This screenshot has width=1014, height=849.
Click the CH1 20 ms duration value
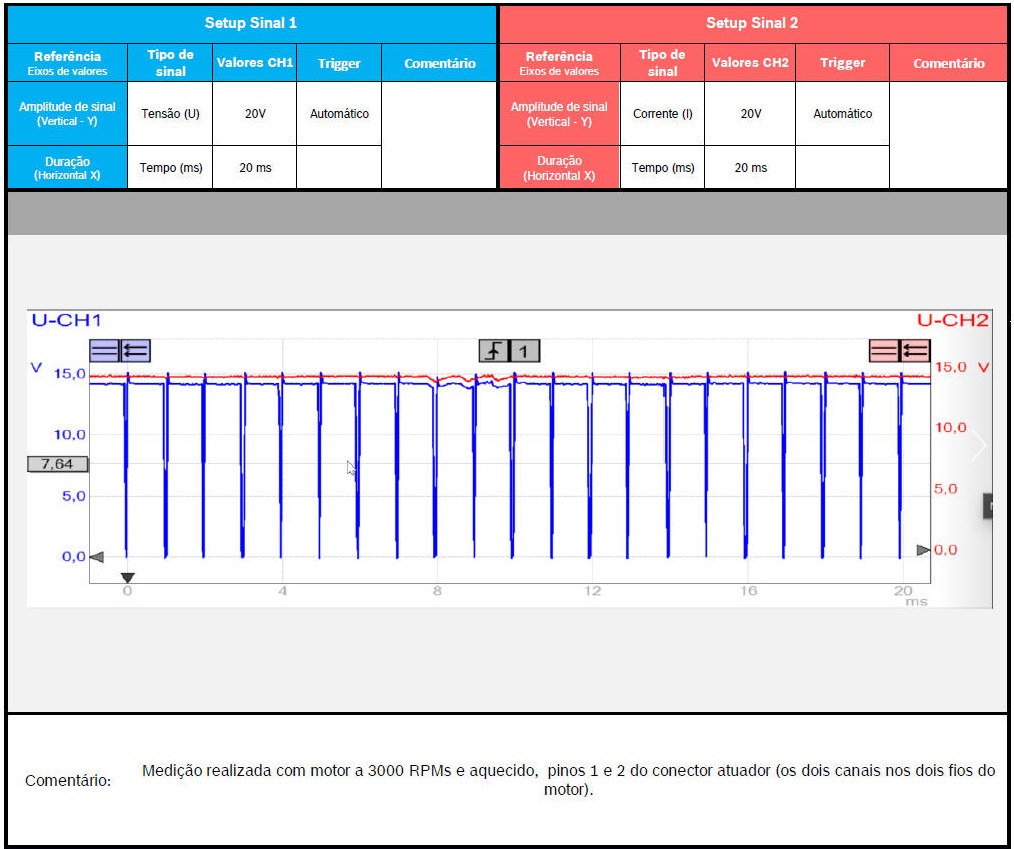point(255,168)
